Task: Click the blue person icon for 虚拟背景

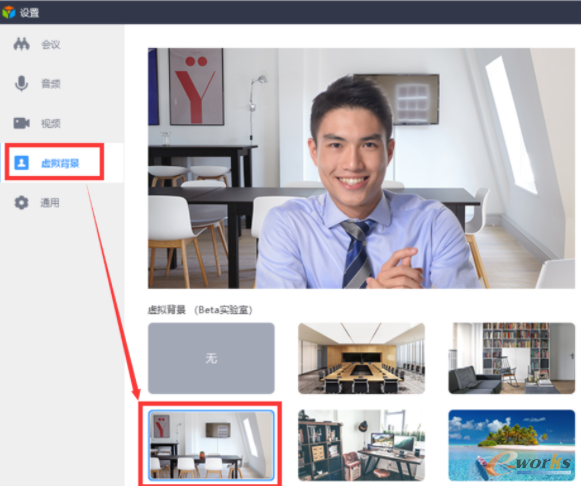Action: click(x=21, y=162)
